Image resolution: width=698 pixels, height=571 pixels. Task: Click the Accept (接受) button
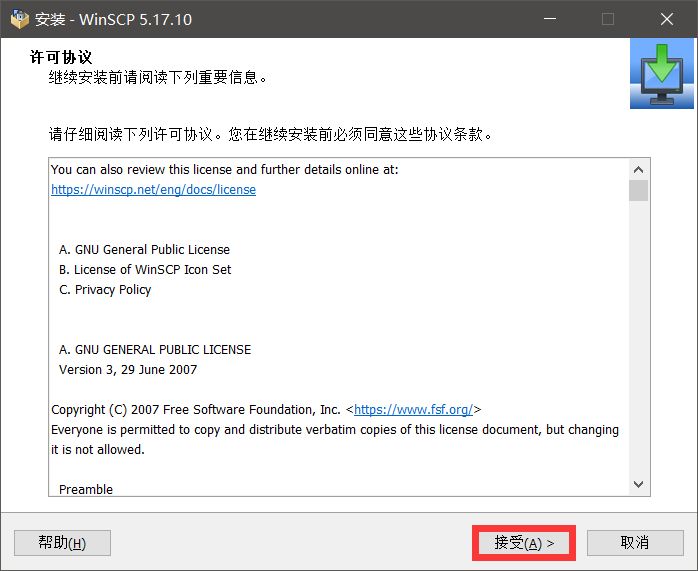[x=524, y=543]
